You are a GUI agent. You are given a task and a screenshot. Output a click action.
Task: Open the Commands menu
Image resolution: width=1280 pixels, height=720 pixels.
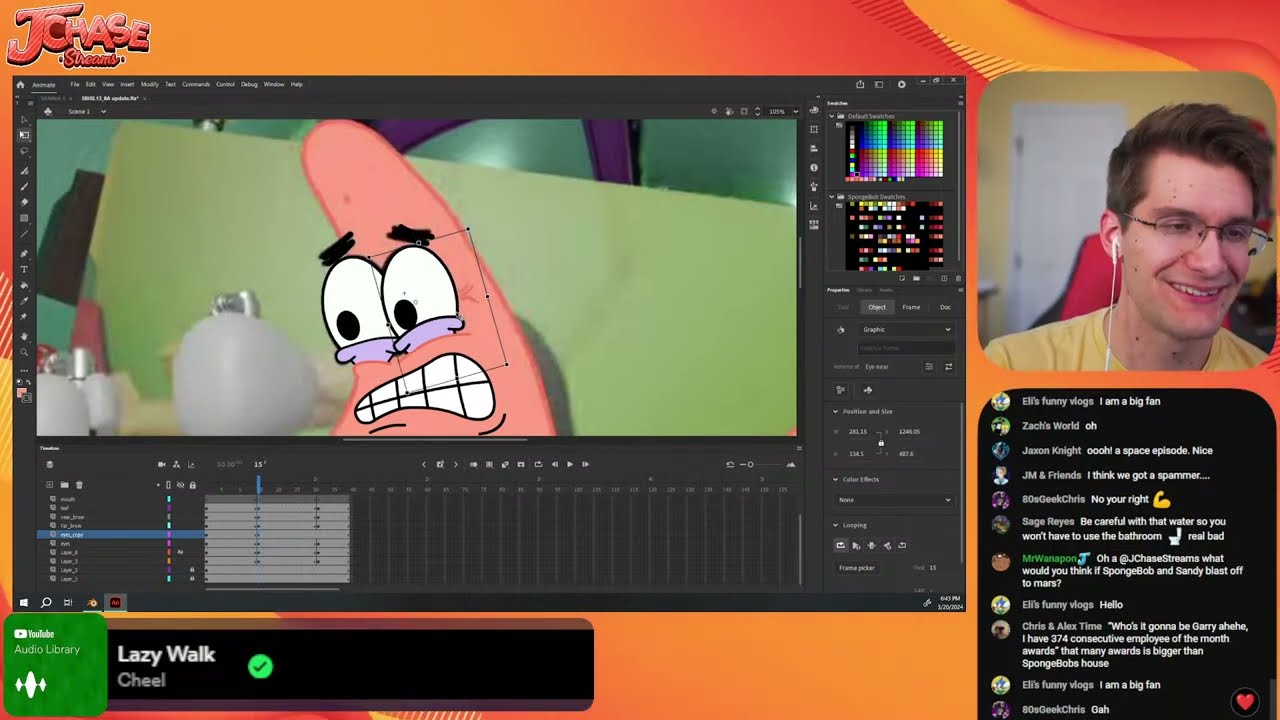[x=196, y=84]
